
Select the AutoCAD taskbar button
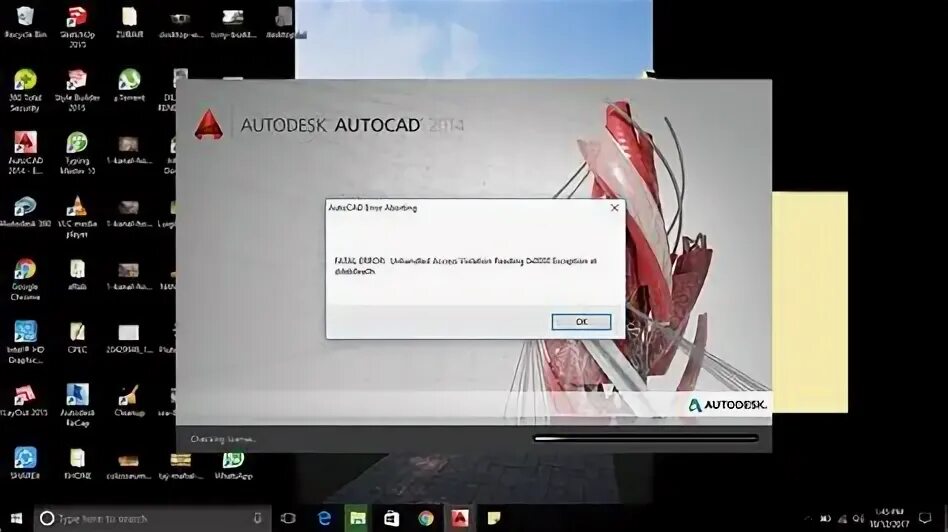pyautogui.click(x=460, y=518)
